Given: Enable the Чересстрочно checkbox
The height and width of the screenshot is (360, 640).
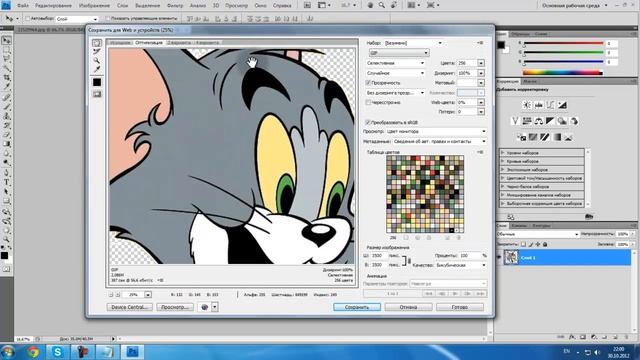Looking at the screenshot, I should point(368,102).
